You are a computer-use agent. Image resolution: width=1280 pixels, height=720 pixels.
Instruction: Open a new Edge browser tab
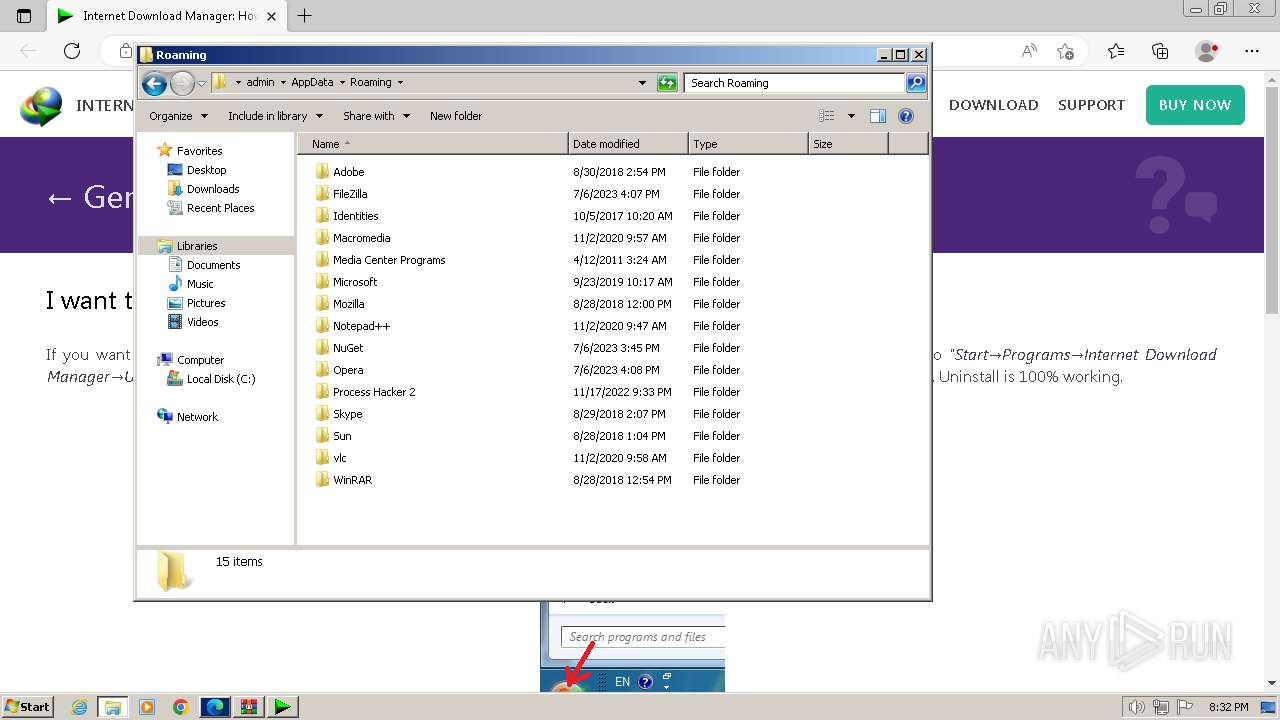(x=305, y=16)
